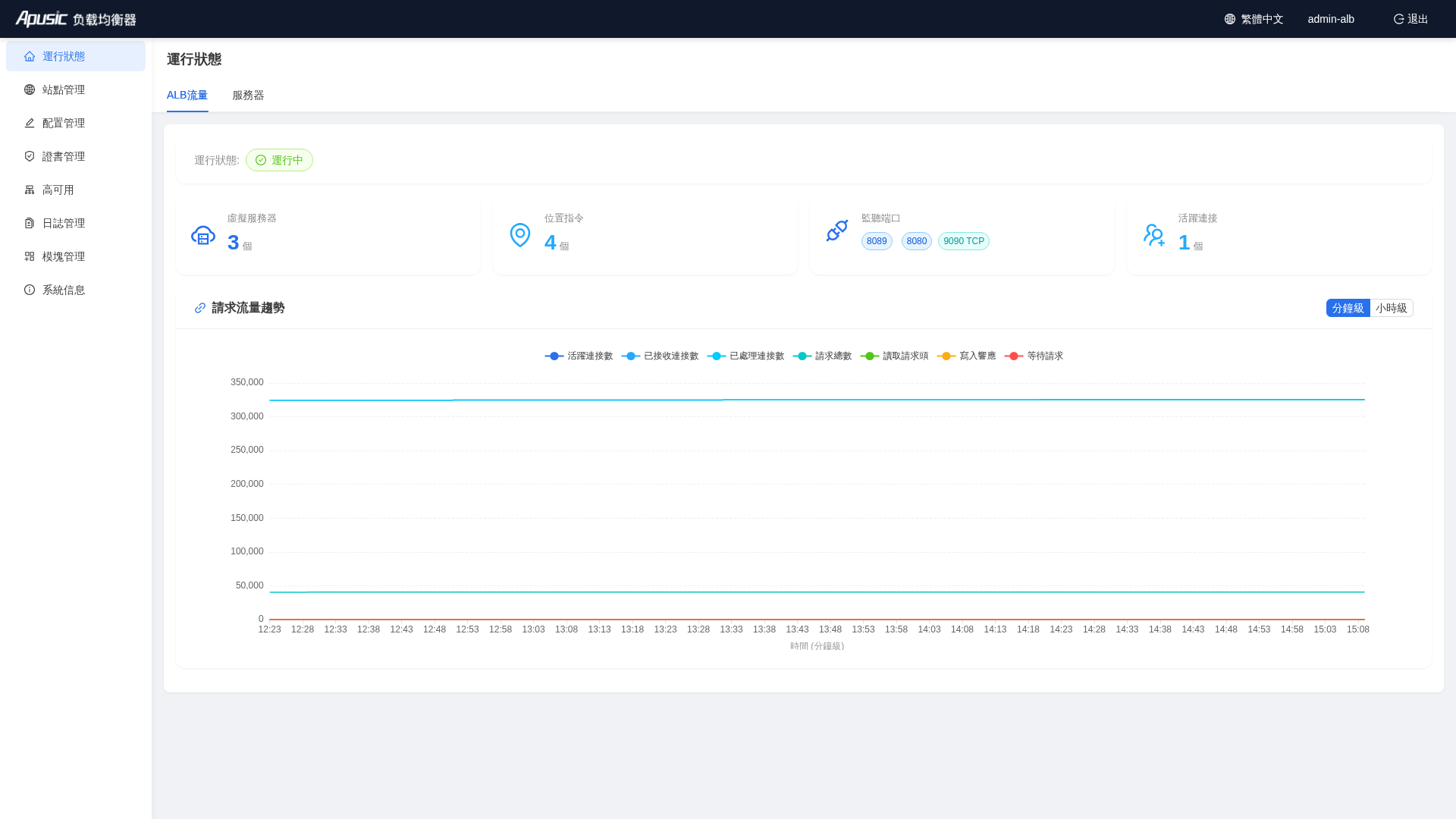This screenshot has height=819, width=1456.
Task: Click the document icon beside 日誌管理
Action: pyautogui.click(x=30, y=223)
